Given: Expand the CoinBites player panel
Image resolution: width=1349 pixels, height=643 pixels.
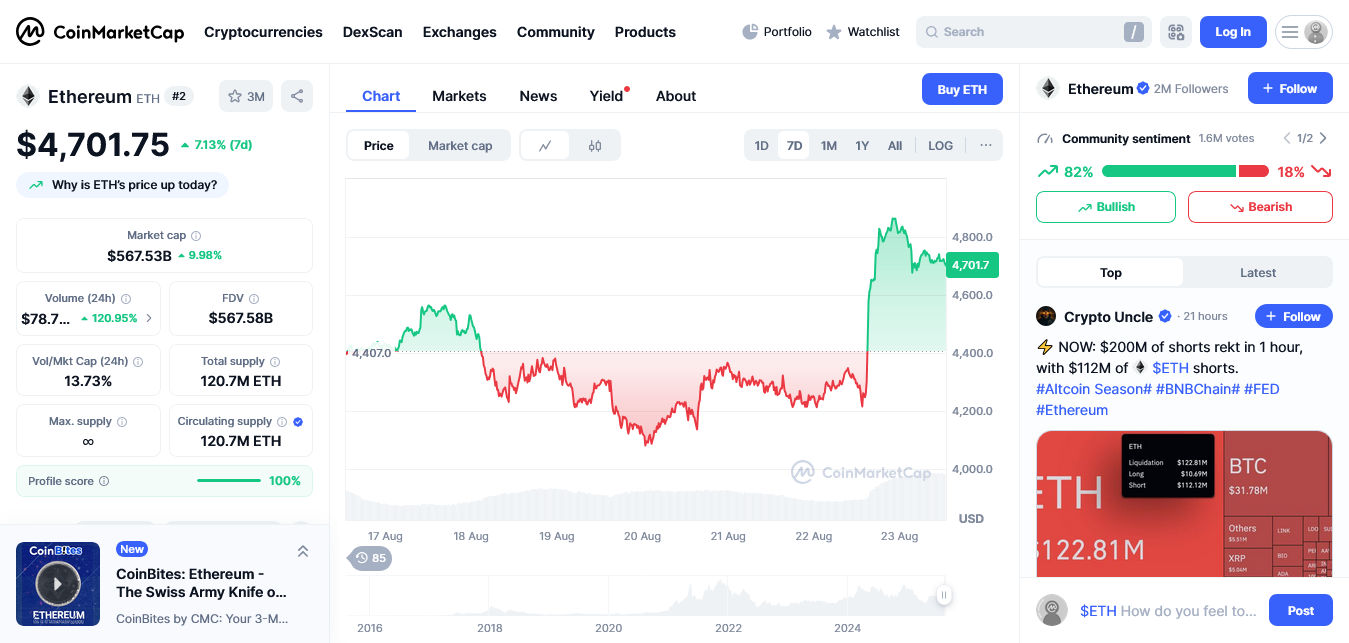Looking at the screenshot, I should 303,551.
